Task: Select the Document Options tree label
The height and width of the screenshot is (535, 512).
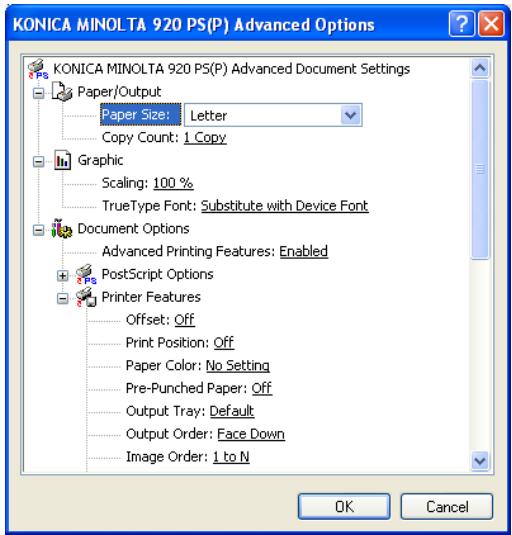Action: (133, 229)
